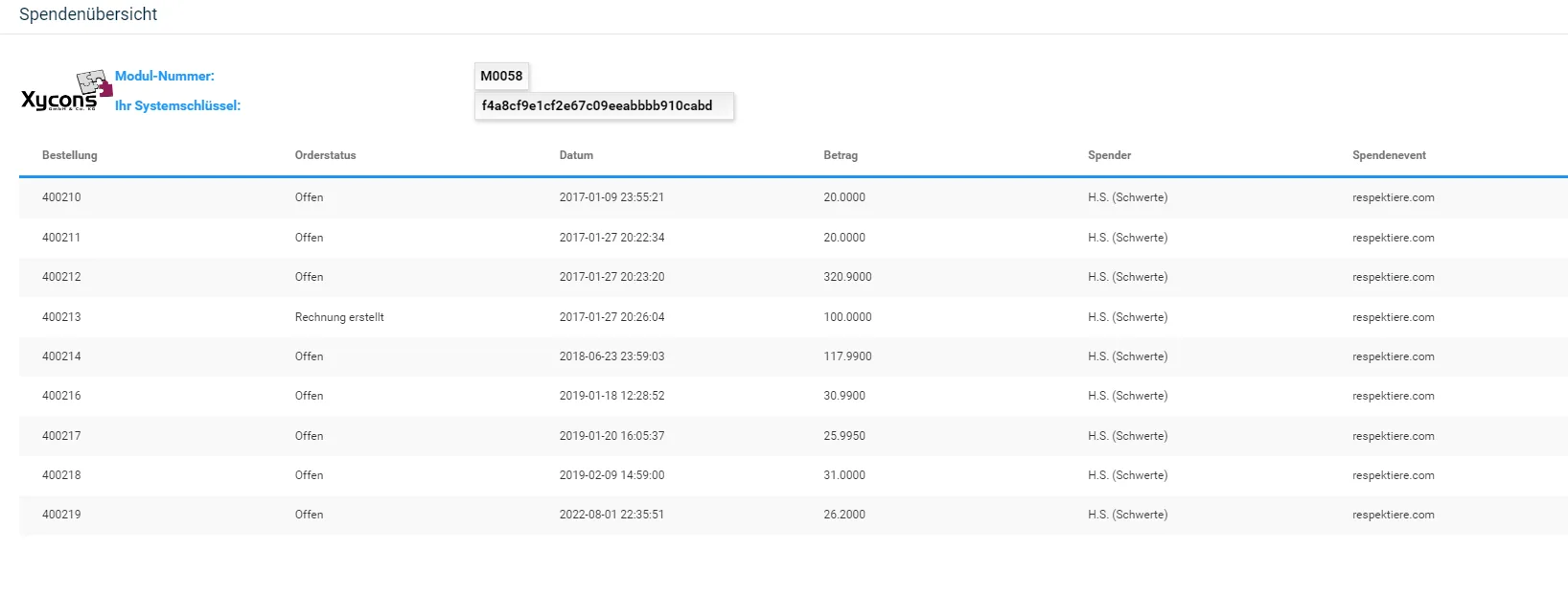Select order number 400210
1568x597 pixels.
pyautogui.click(x=61, y=197)
